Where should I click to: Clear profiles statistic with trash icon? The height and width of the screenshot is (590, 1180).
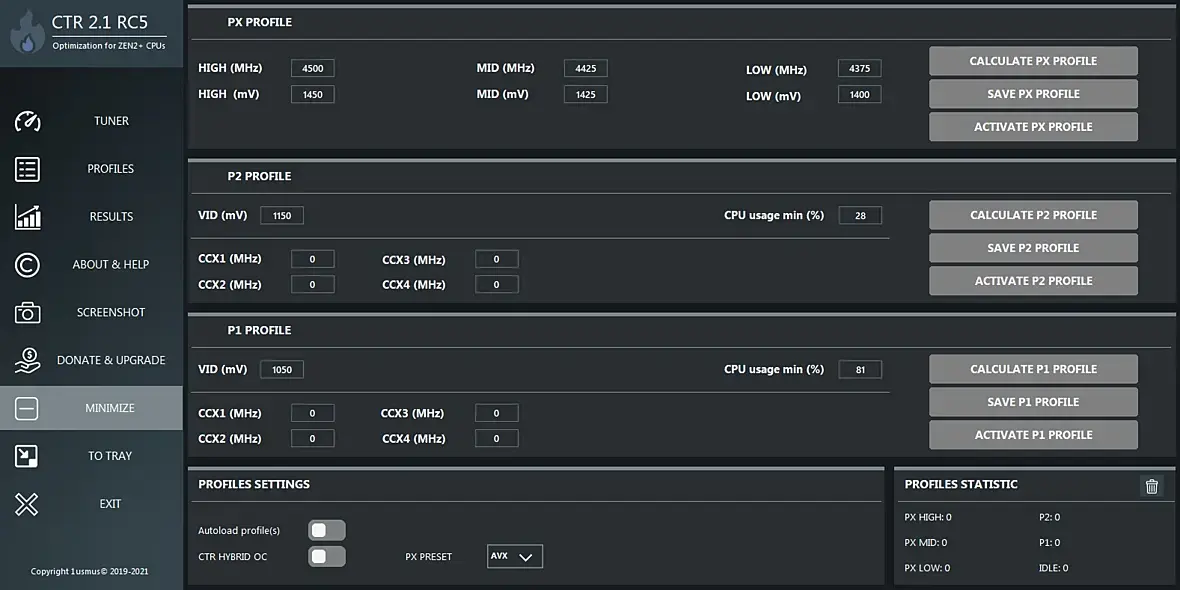click(x=1151, y=486)
